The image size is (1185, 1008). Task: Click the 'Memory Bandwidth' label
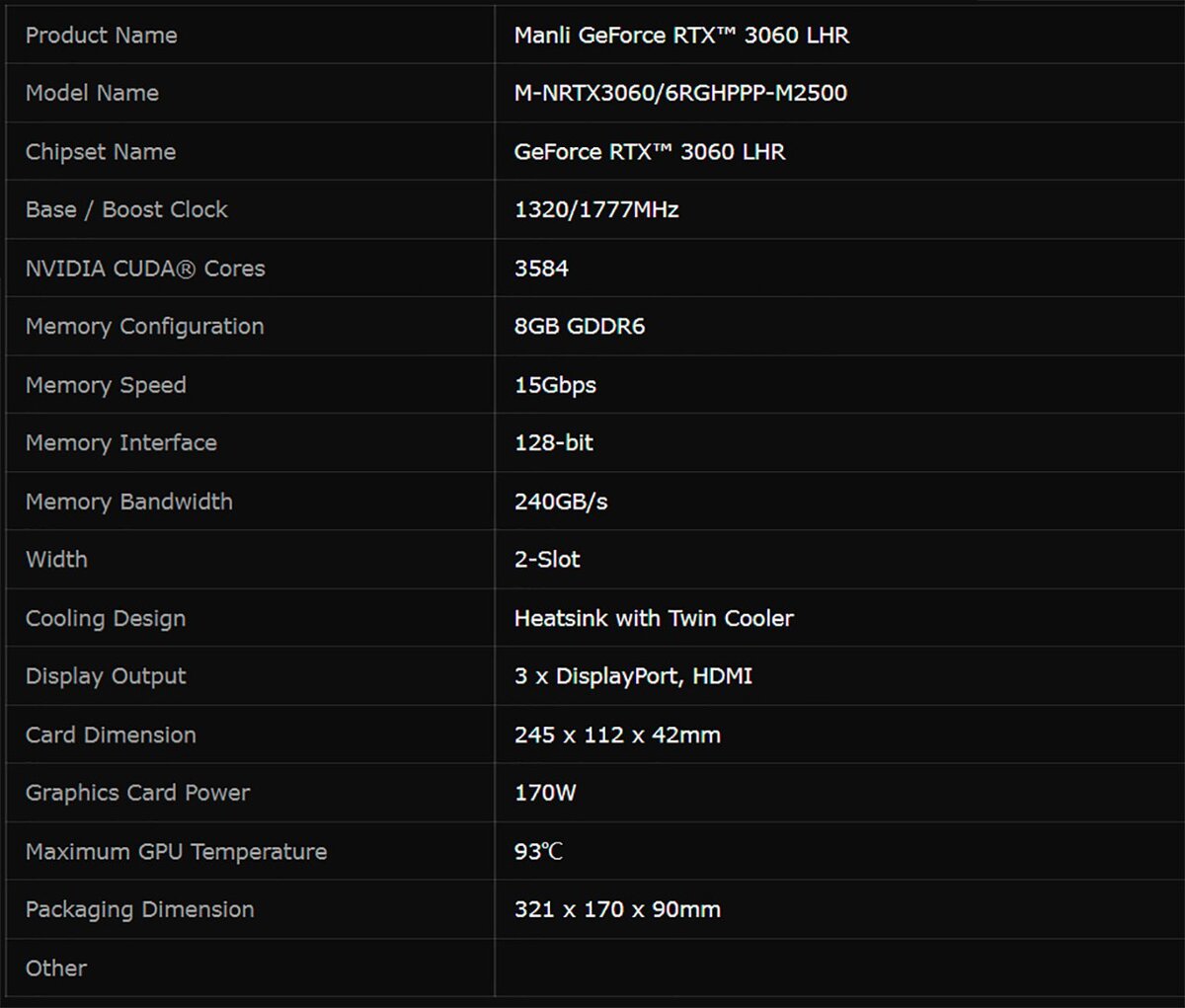click(129, 502)
